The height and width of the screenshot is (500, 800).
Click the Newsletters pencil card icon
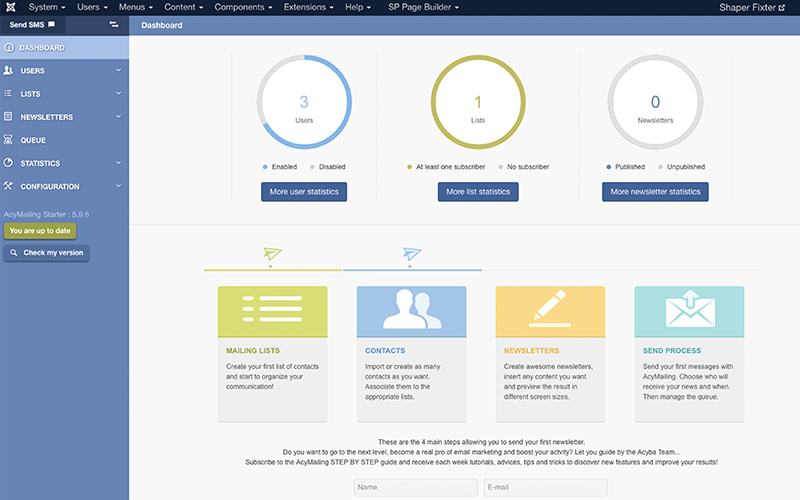coord(550,311)
